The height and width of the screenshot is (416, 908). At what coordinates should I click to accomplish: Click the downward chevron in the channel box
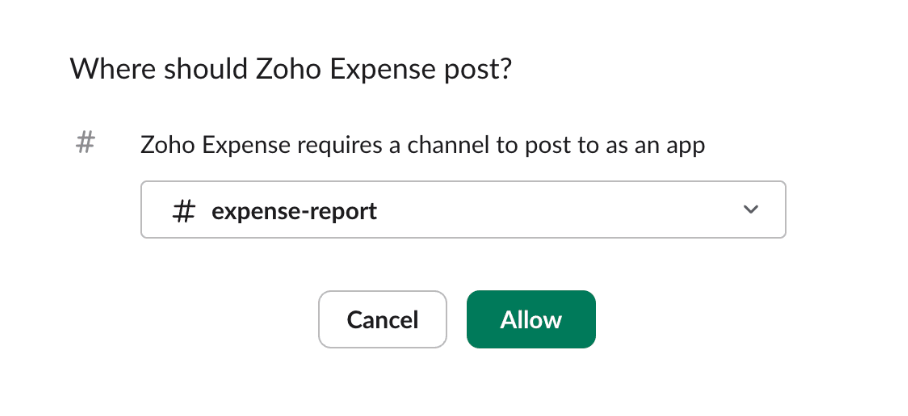[752, 210]
